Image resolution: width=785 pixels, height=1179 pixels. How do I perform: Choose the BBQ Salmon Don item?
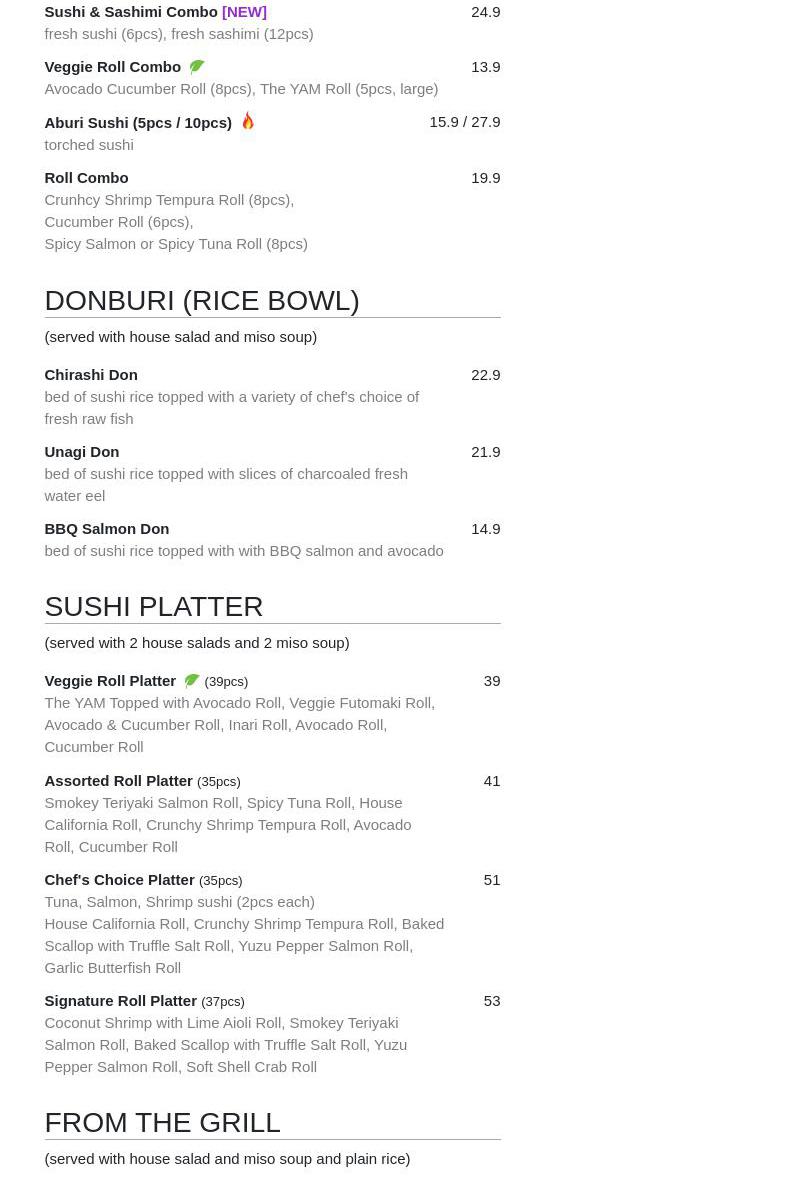107,529
